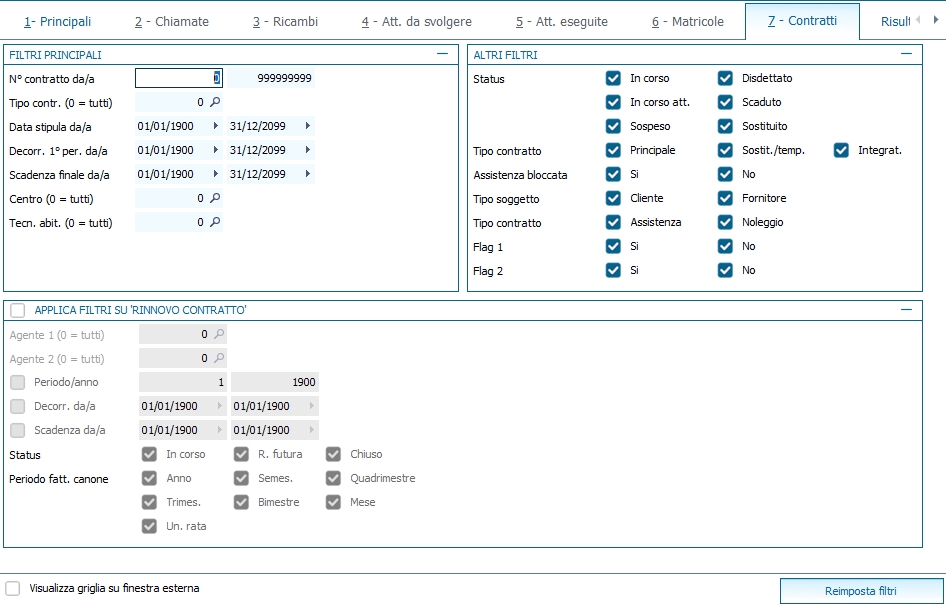Focus the N° contratto from field
This screenshot has height=604, width=946.
(179, 78)
